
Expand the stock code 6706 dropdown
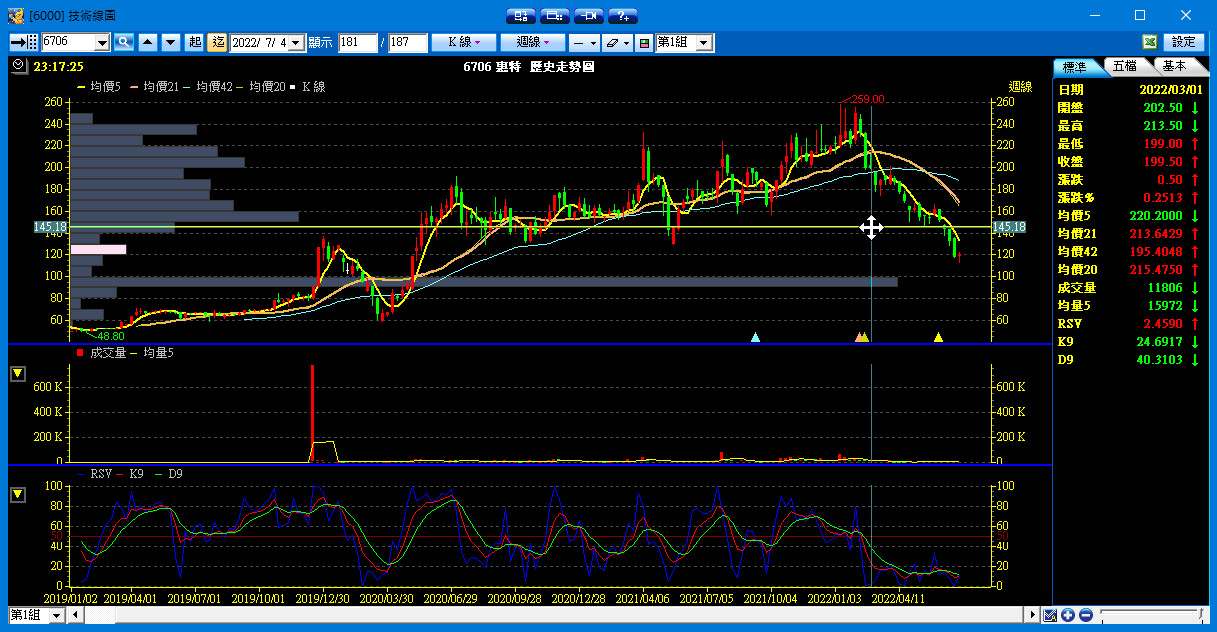(102, 42)
